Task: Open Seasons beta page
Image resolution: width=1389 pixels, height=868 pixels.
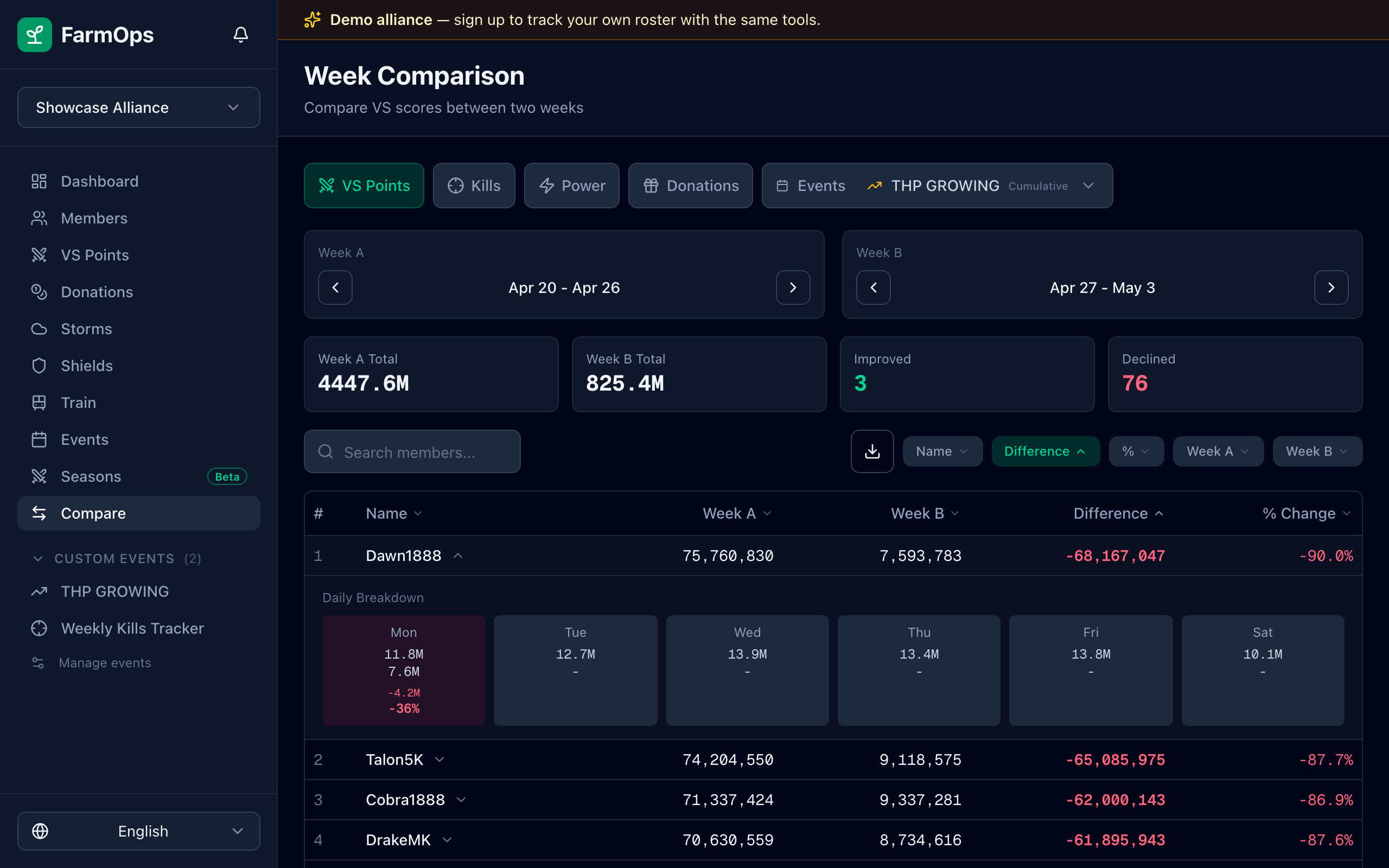Action: (x=138, y=476)
